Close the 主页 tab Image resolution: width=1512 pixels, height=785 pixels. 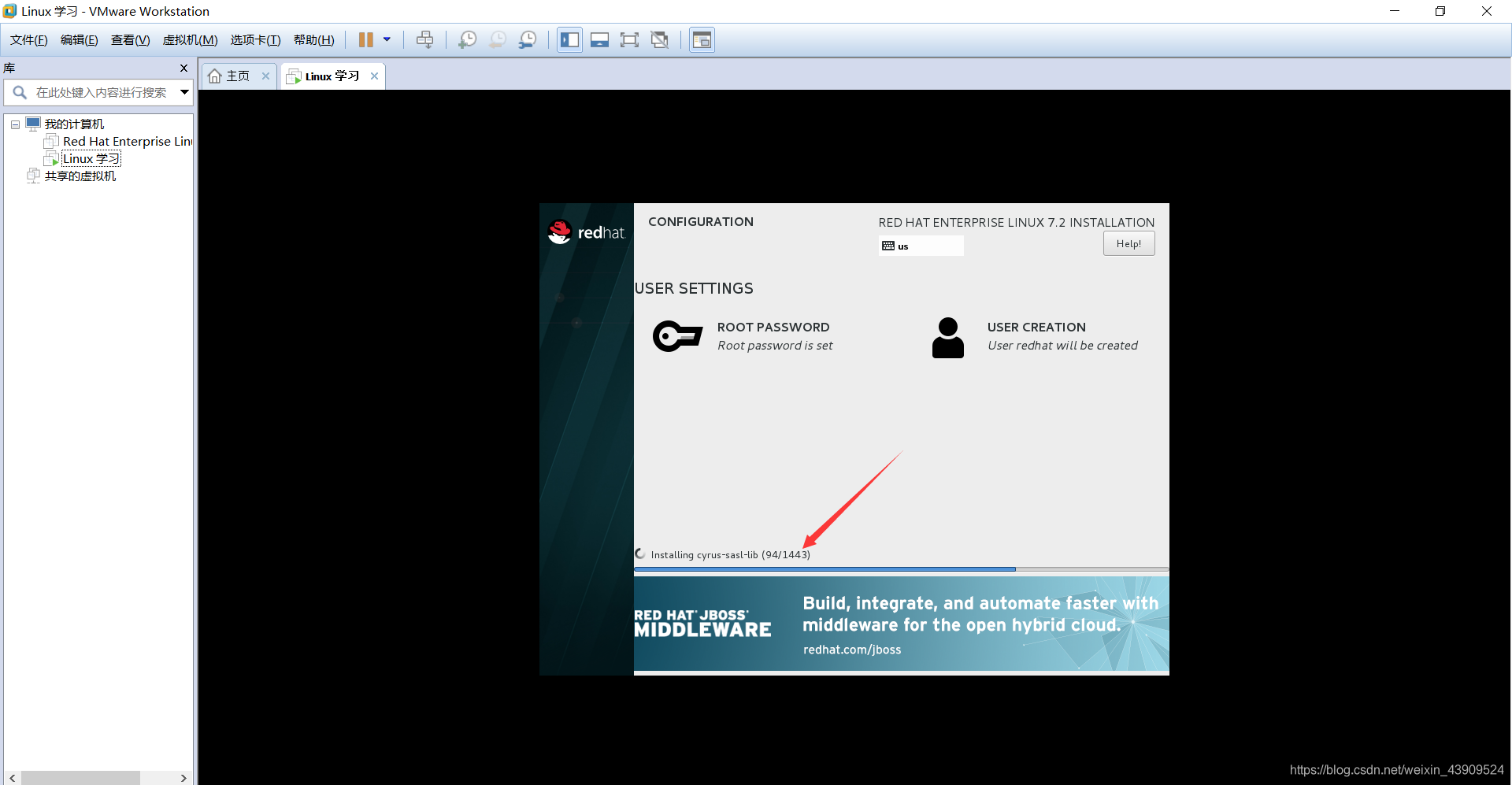click(x=265, y=76)
